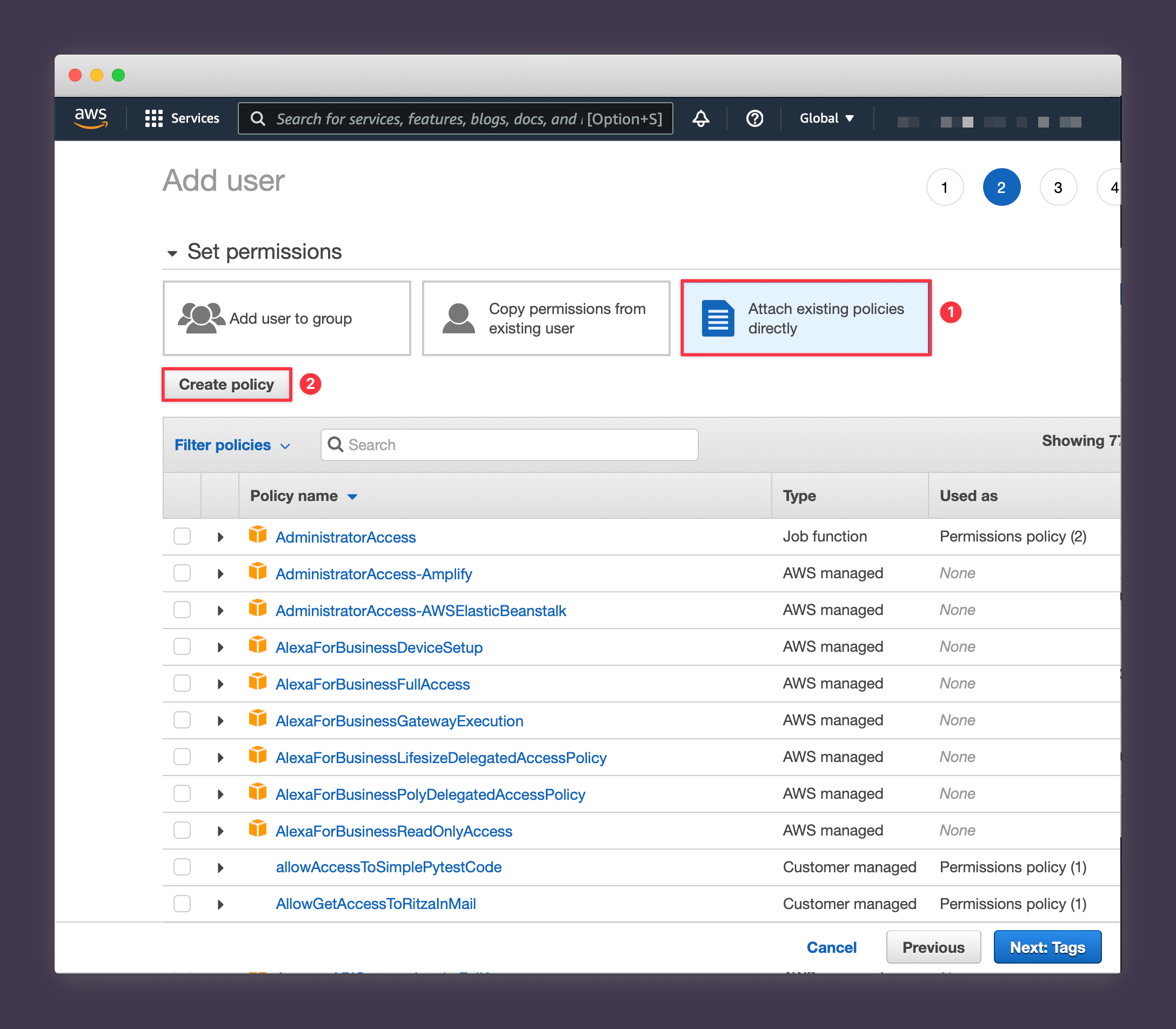Click the magnifier icon in AWS search bar

coord(258,118)
